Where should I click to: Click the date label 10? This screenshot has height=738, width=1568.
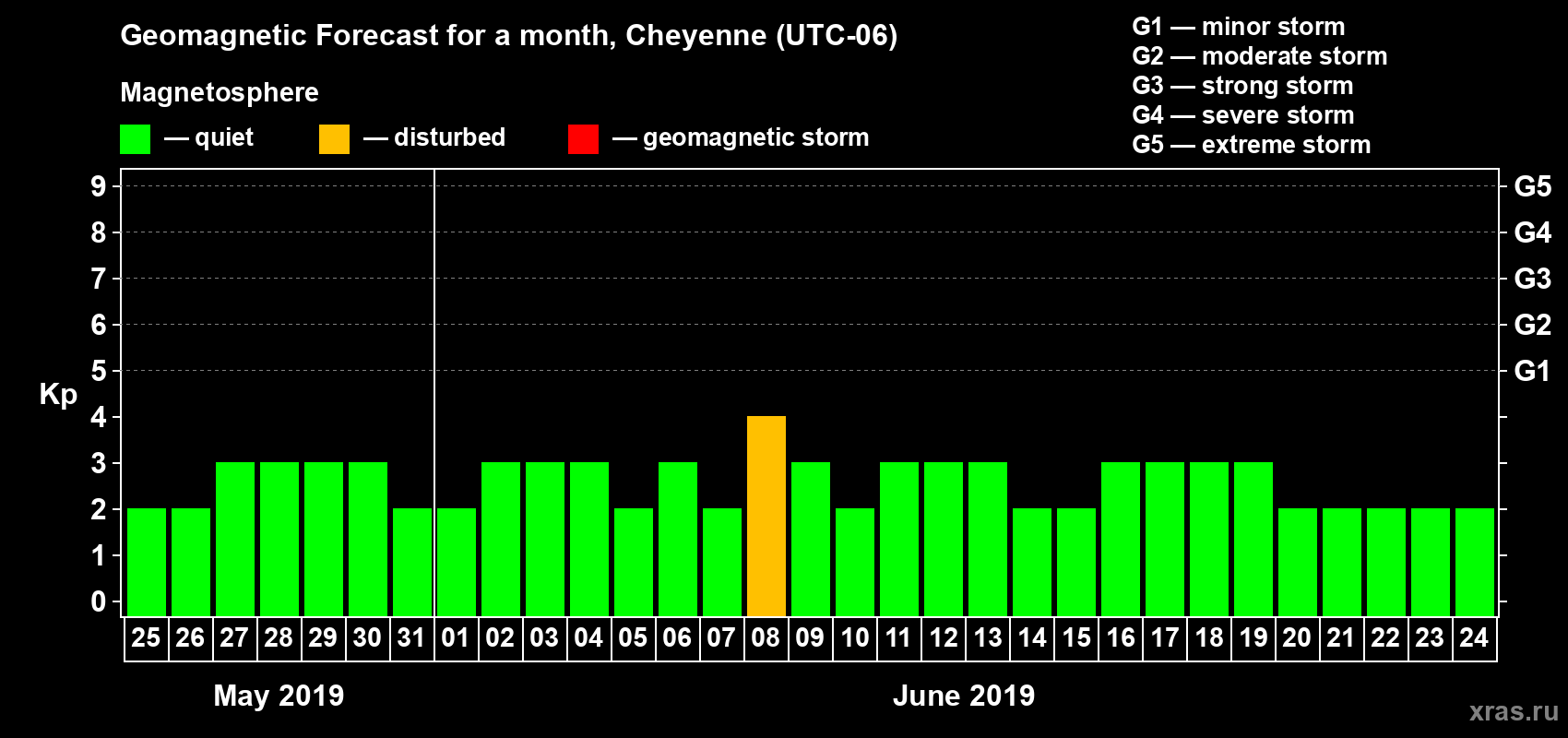point(855,637)
